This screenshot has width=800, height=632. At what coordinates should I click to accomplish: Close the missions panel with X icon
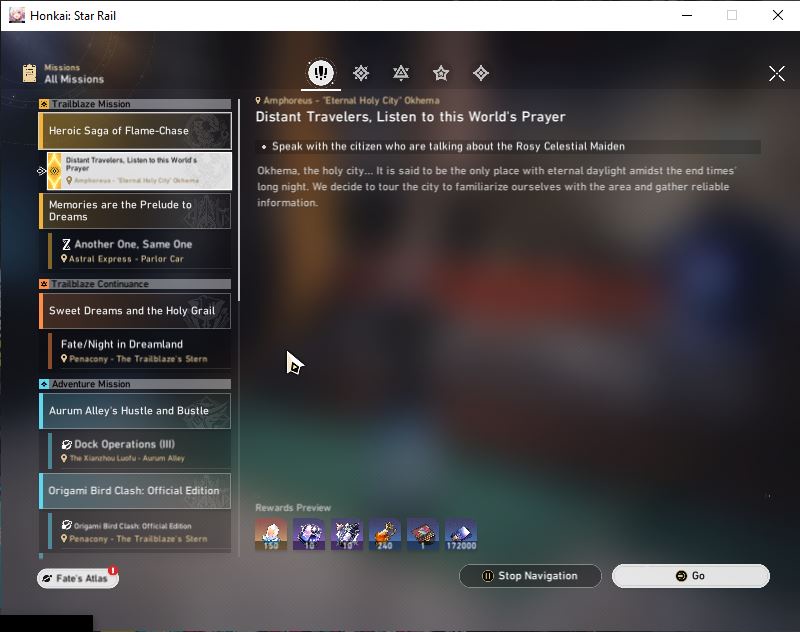(x=777, y=73)
